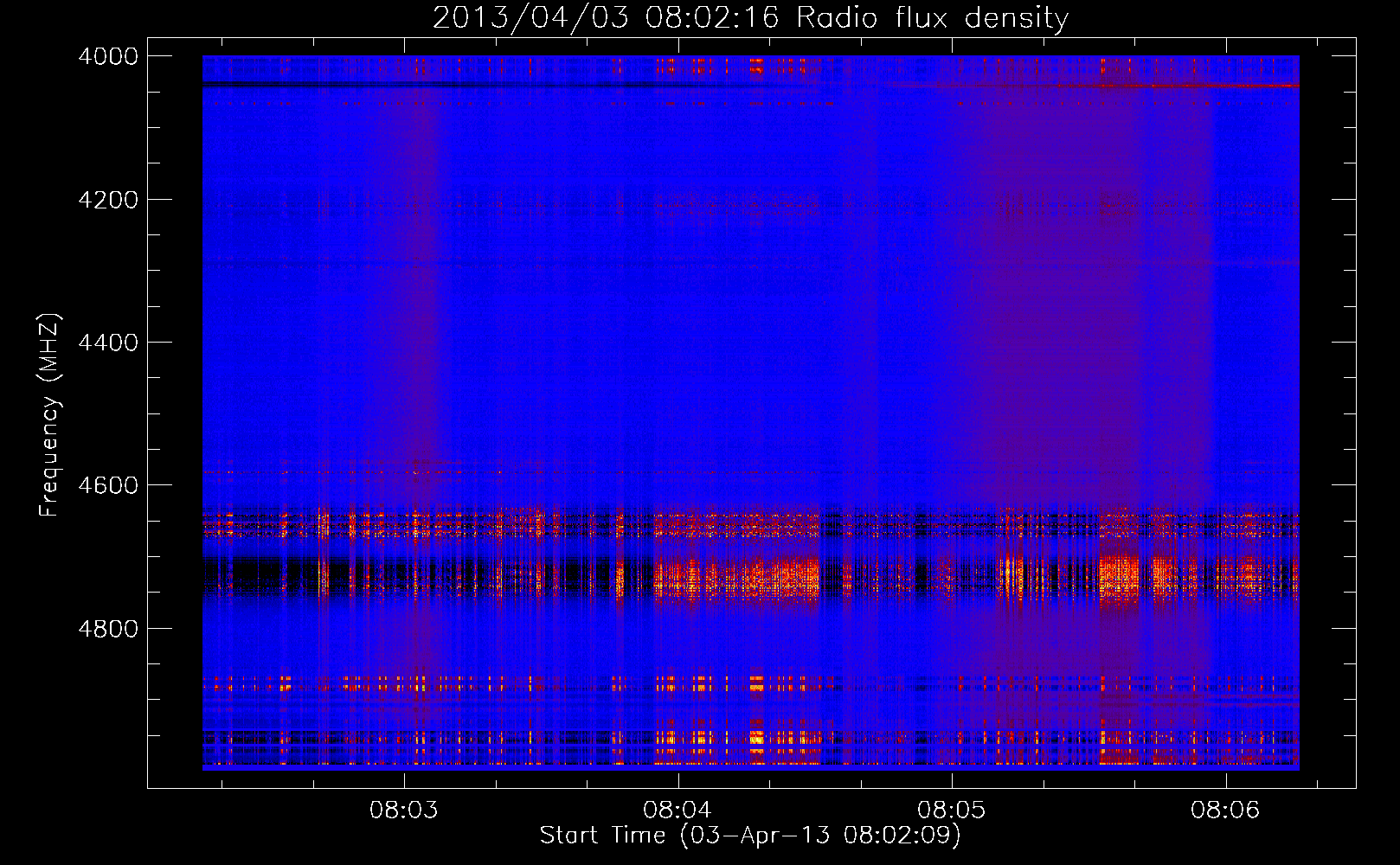This screenshot has width=1400, height=865.
Task: Click the '4000' frequency axis label
Action: coord(108,56)
